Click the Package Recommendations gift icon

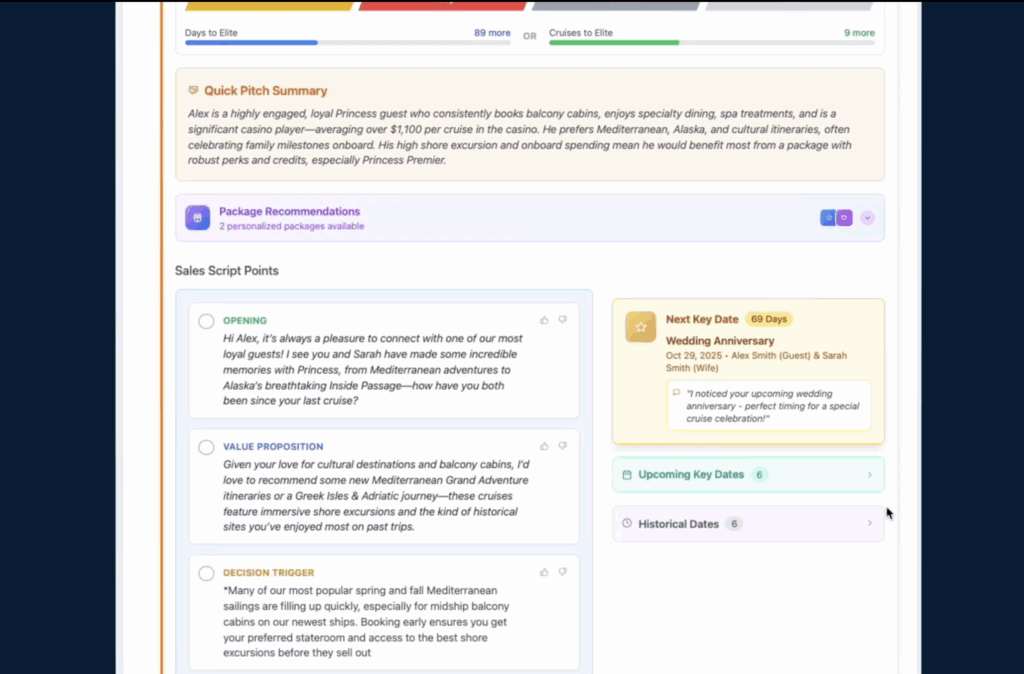coord(197,217)
